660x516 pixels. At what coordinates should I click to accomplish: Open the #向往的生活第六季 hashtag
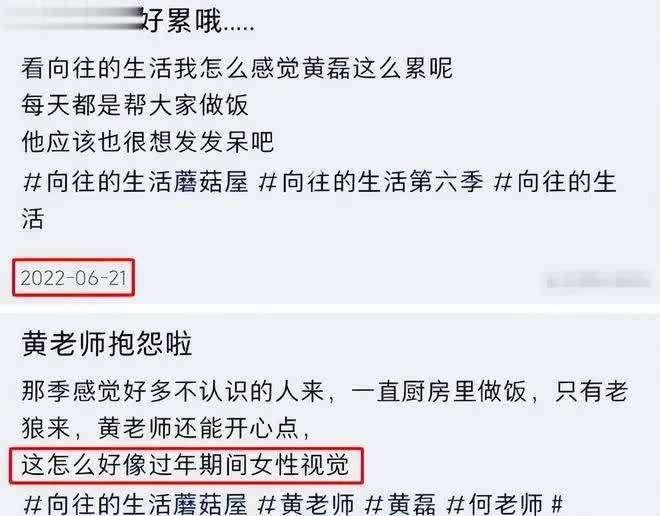(x=371, y=182)
